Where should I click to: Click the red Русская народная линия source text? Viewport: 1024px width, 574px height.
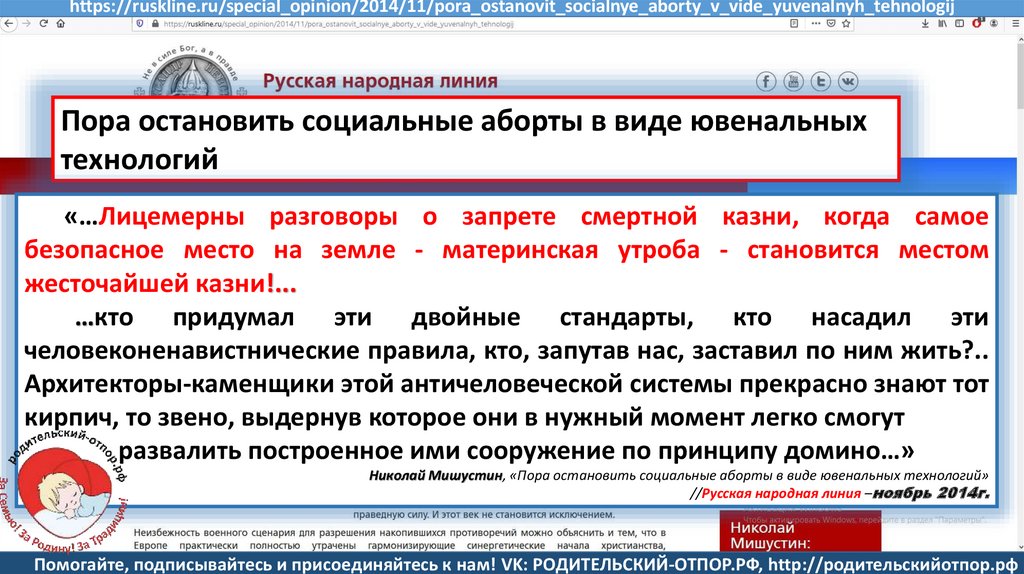[781, 493]
